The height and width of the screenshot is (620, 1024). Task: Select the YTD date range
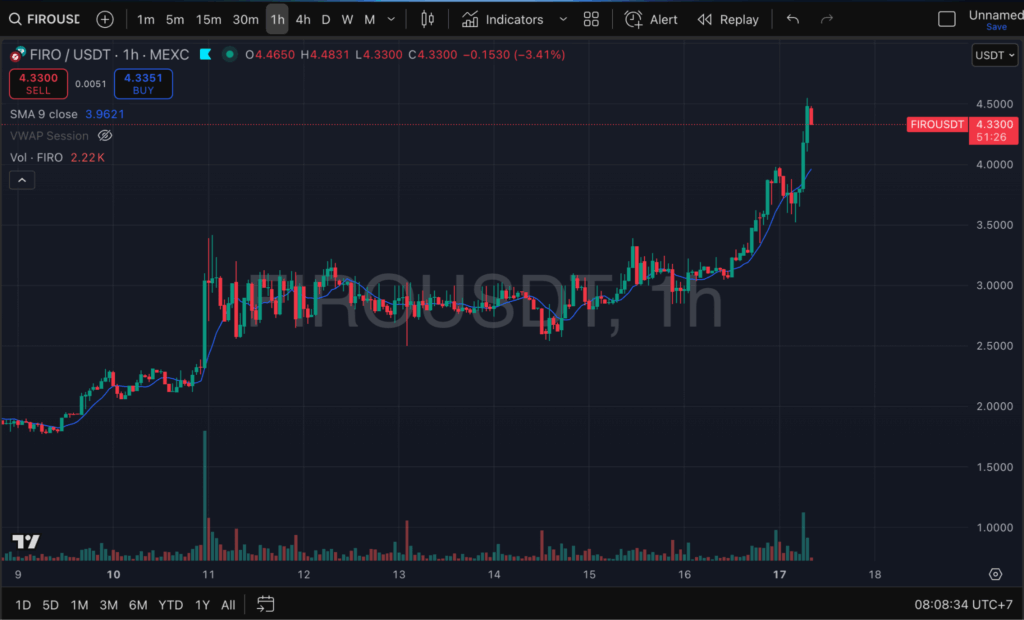click(x=171, y=604)
